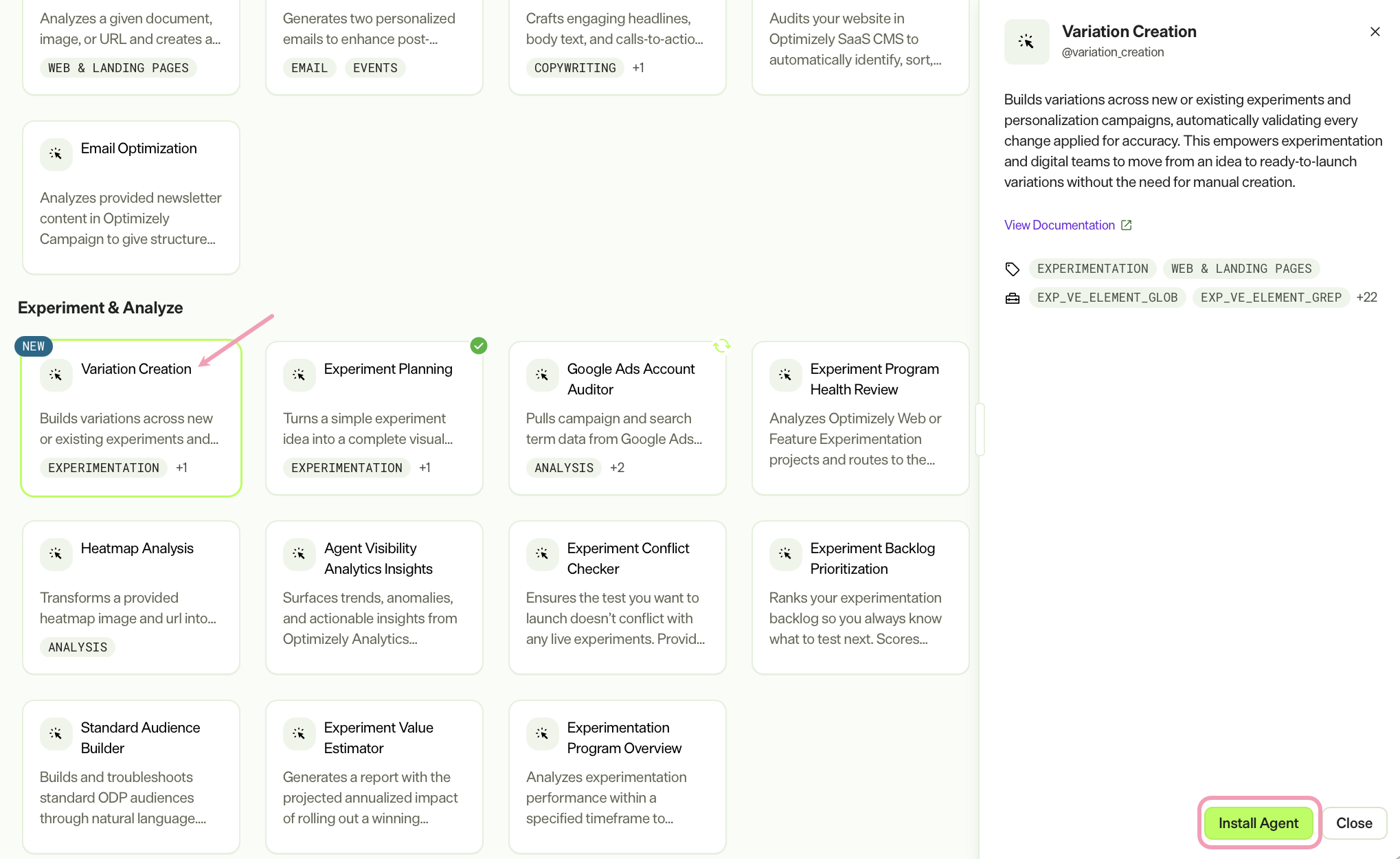Click the Heatmap Analysis agent icon
Screen dimensions: 1400x859
pos(56,554)
